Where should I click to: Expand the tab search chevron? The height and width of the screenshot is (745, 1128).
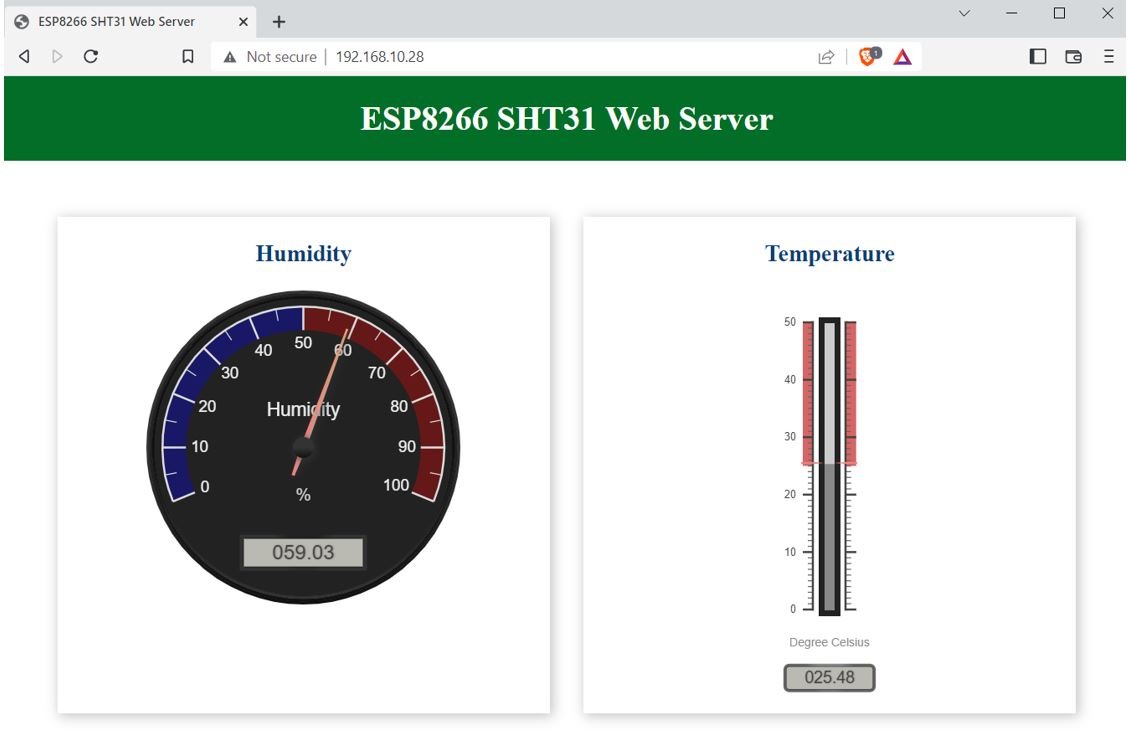pos(964,13)
